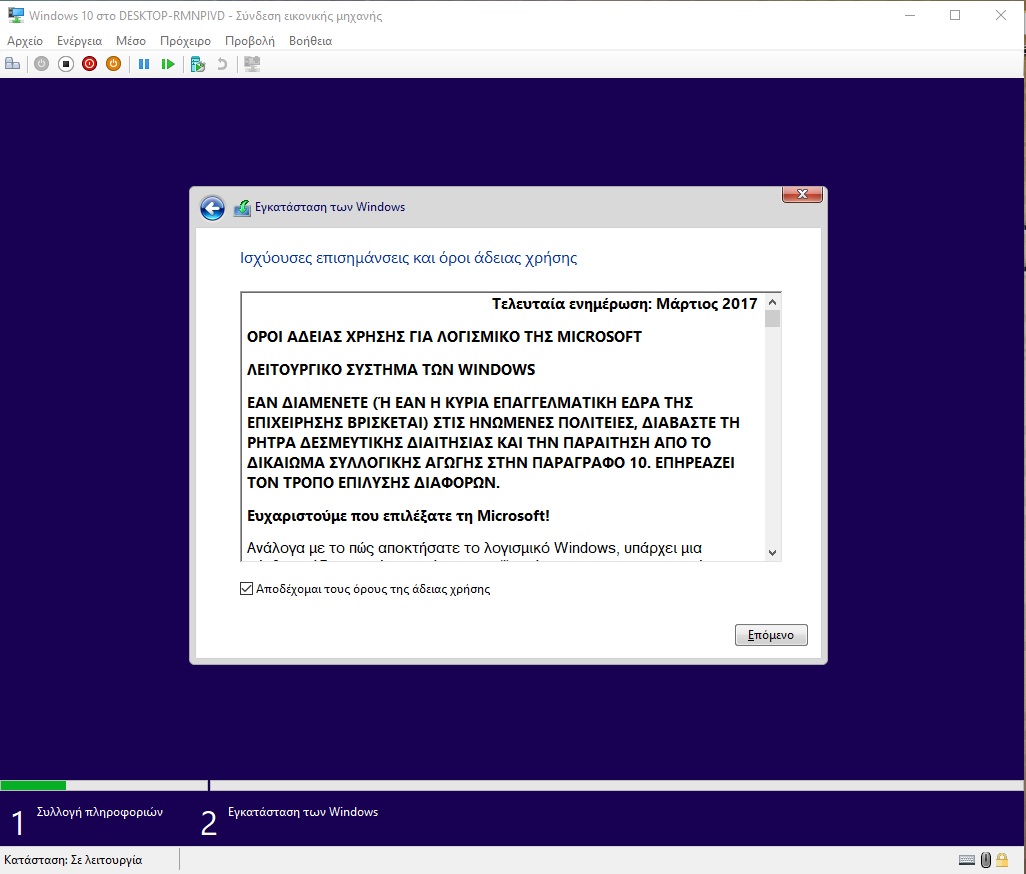
Task: Click the green installation progress bar
Action: pos(33,785)
